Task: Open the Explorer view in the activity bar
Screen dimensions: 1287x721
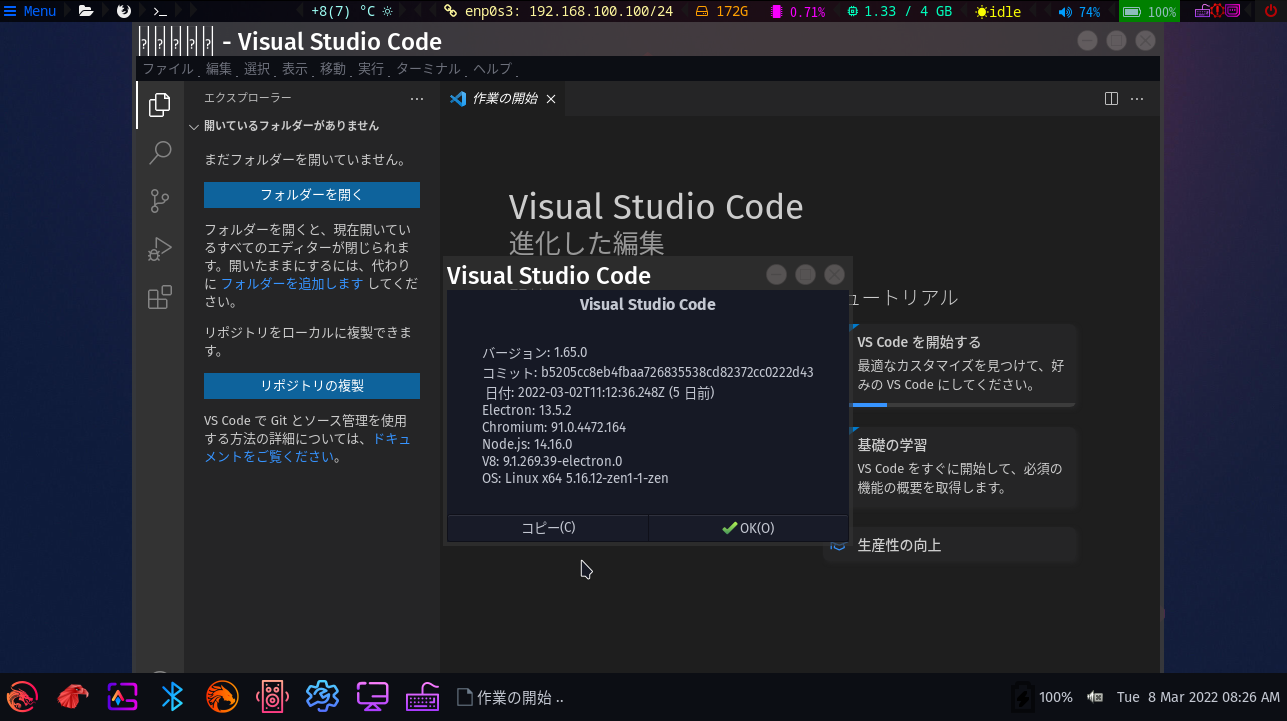Action: [x=160, y=105]
